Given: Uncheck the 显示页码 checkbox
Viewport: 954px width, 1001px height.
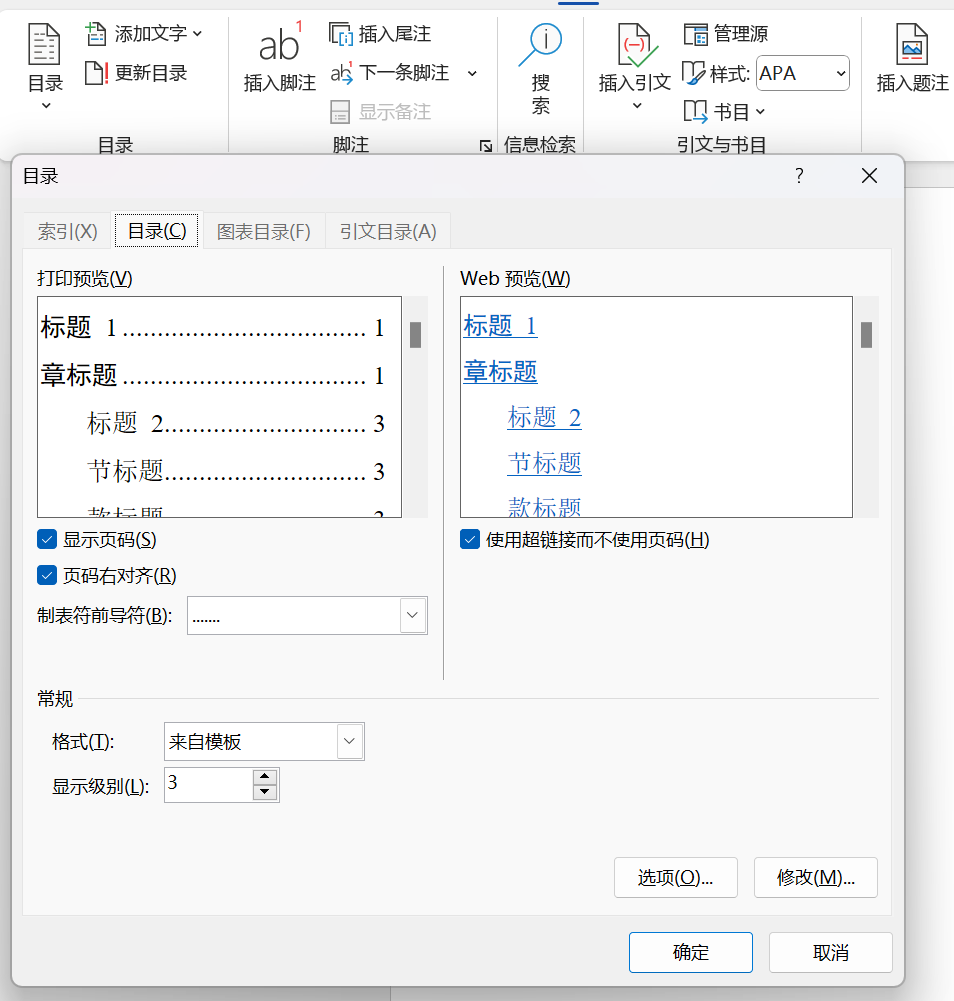Looking at the screenshot, I should coord(47,540).
